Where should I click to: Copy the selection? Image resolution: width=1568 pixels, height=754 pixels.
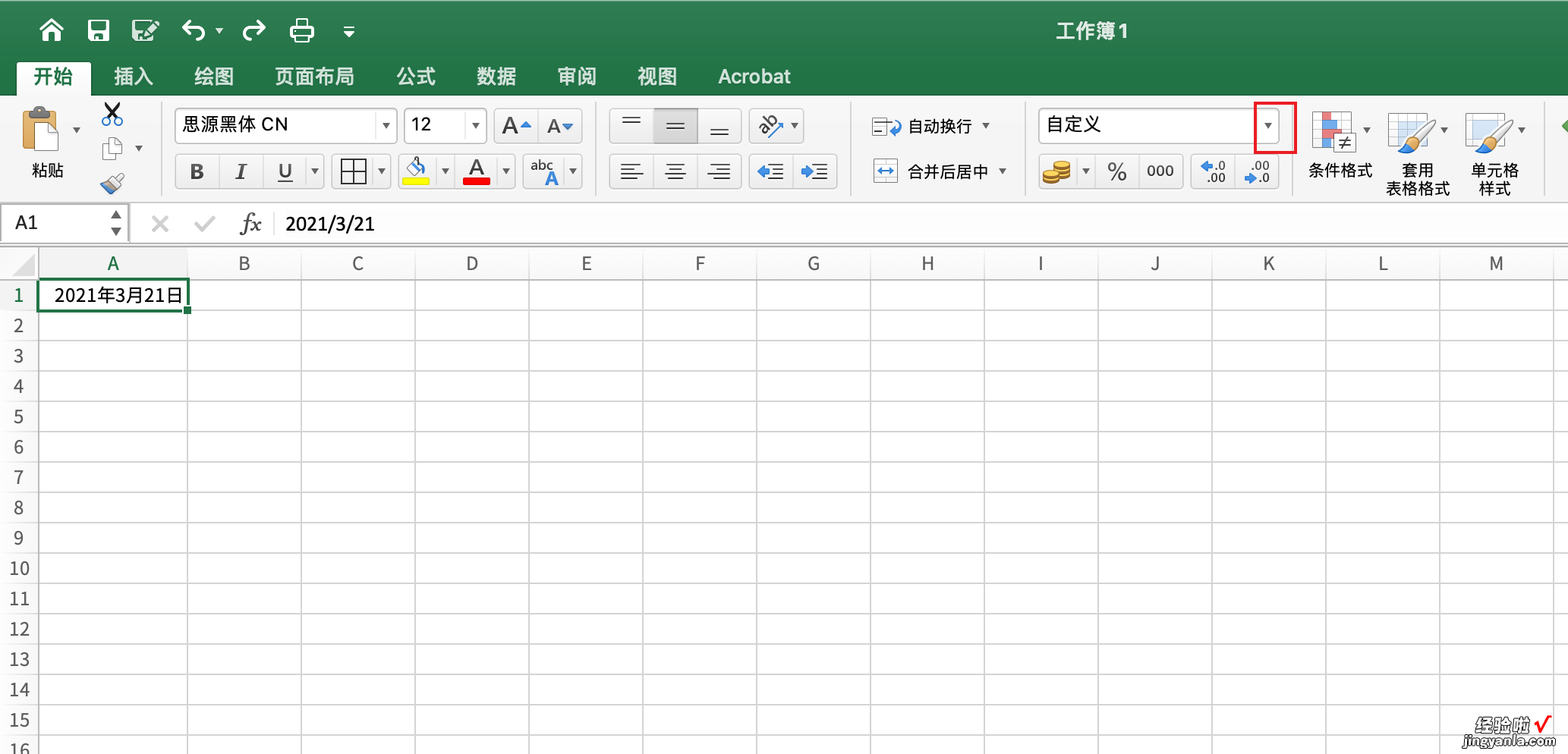coord(112,149)
